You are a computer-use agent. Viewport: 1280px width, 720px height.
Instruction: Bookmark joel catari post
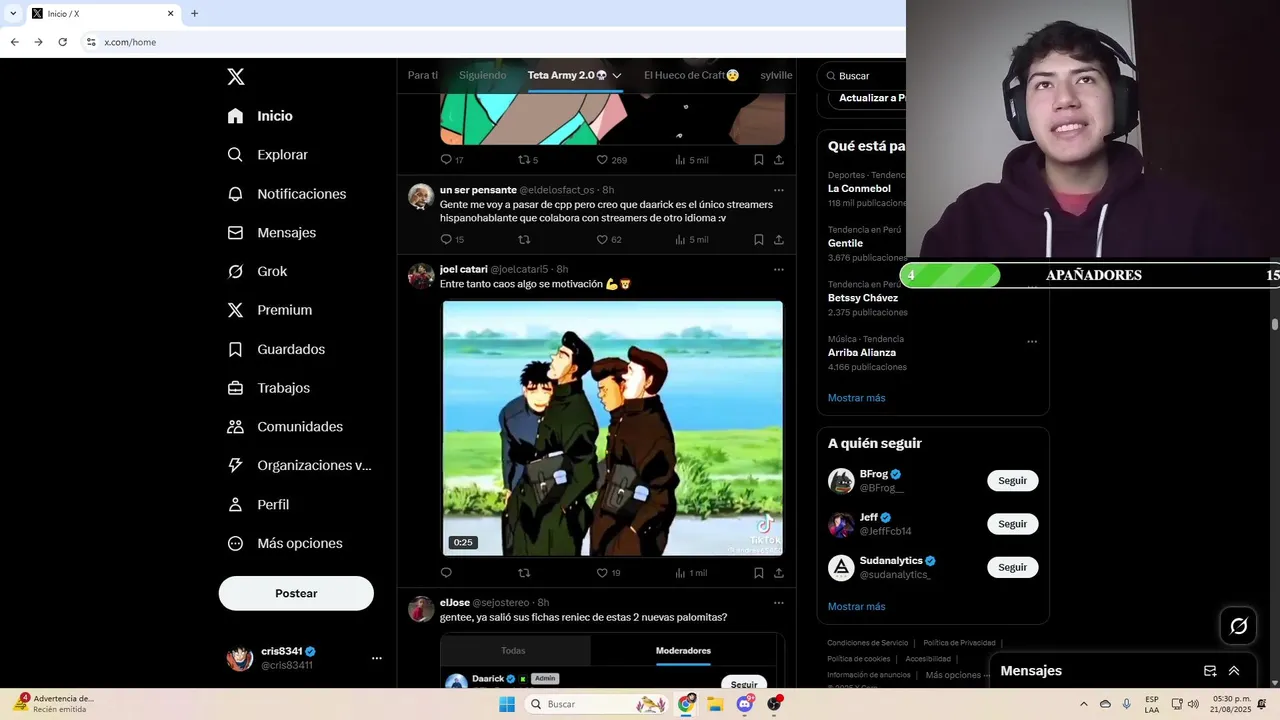coord(759,573)
